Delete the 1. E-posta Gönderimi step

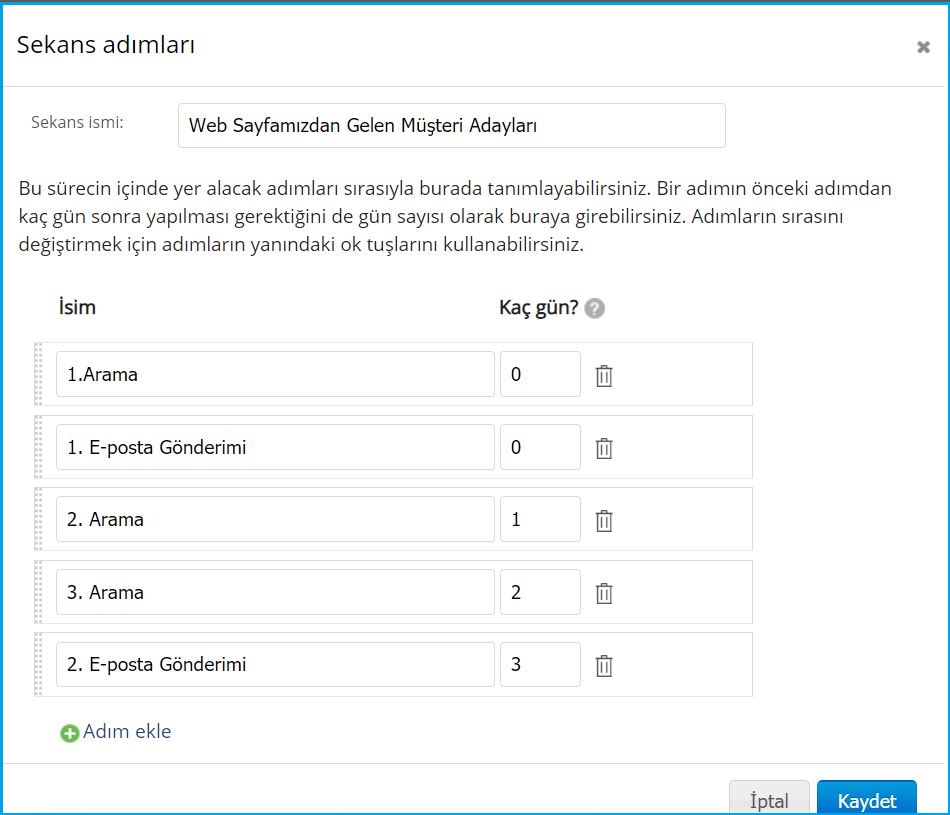coord(604,448)
